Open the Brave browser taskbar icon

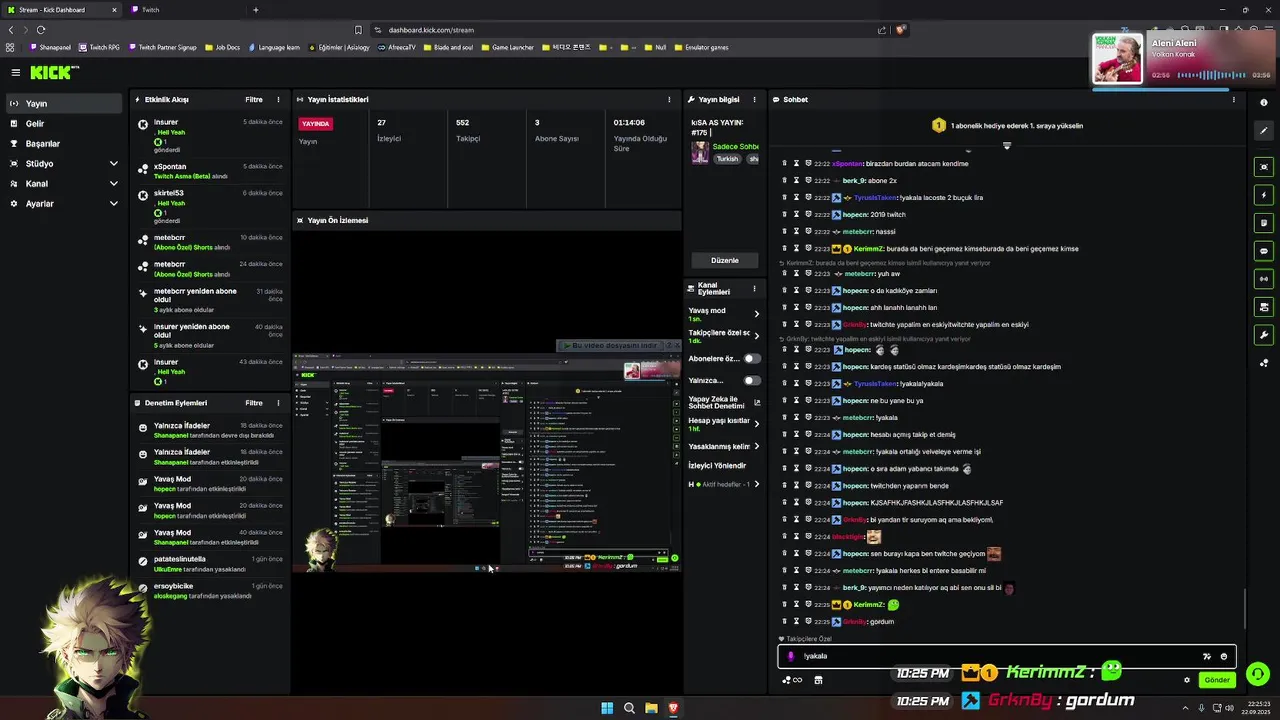[x=673, y=708]
